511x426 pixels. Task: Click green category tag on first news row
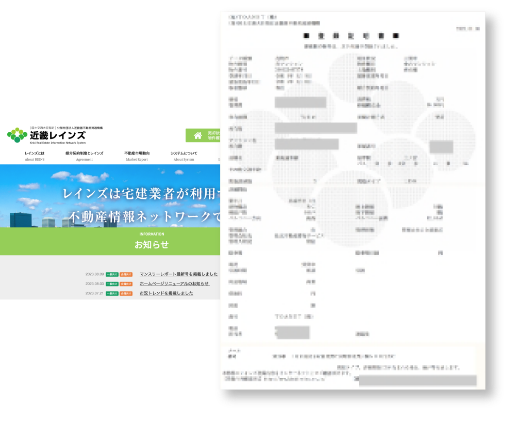pyautogui.click(x=112, y=274)
